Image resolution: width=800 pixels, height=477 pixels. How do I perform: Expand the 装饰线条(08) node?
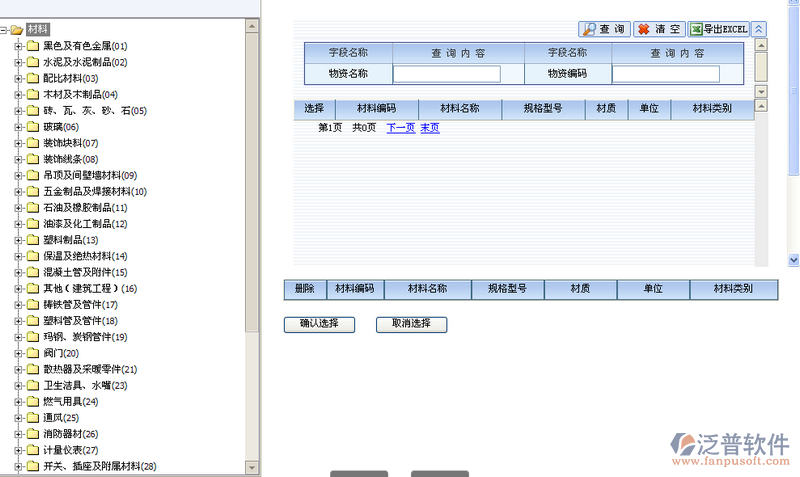tap(18, 160)
